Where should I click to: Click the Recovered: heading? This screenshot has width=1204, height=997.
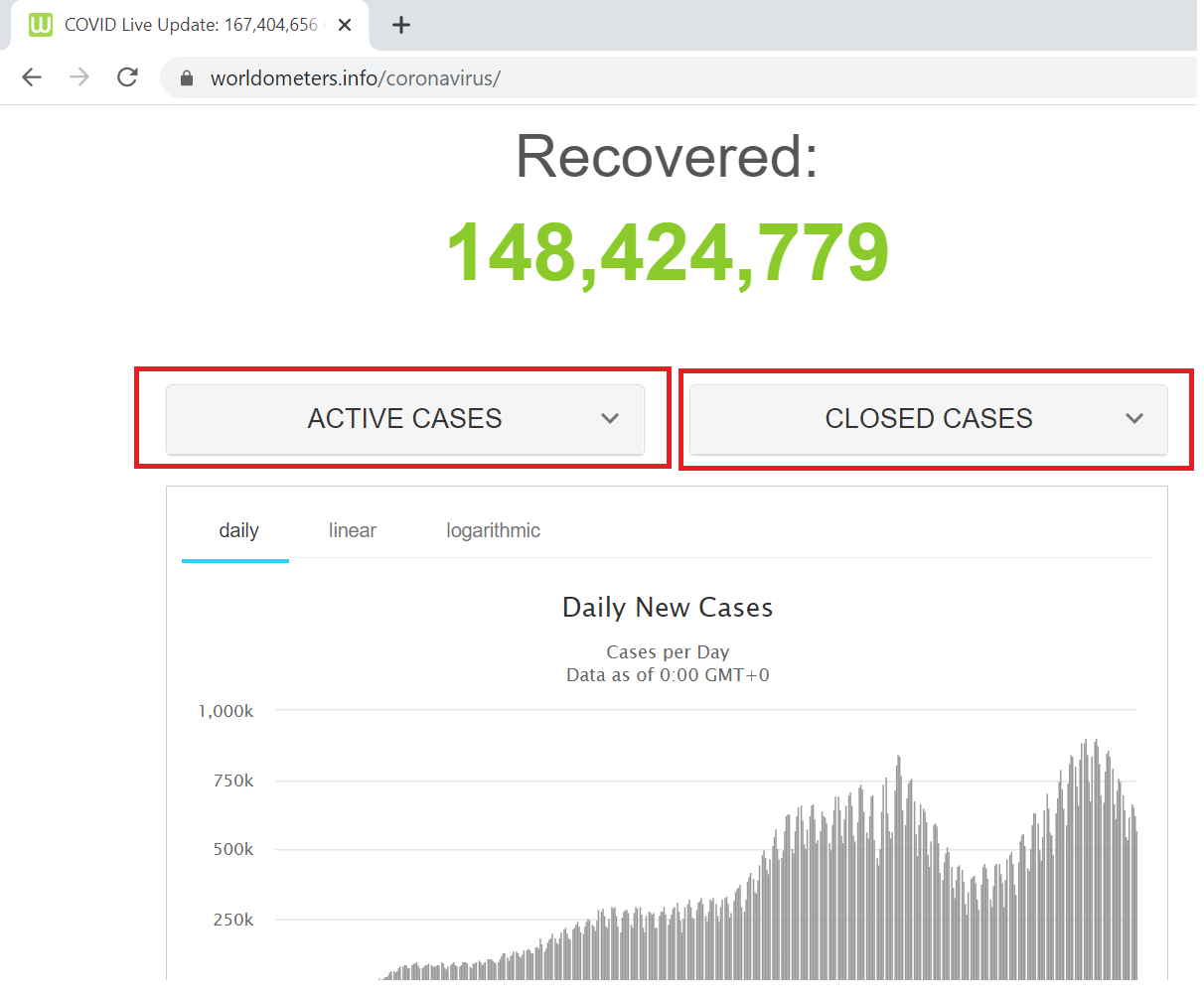668,156
